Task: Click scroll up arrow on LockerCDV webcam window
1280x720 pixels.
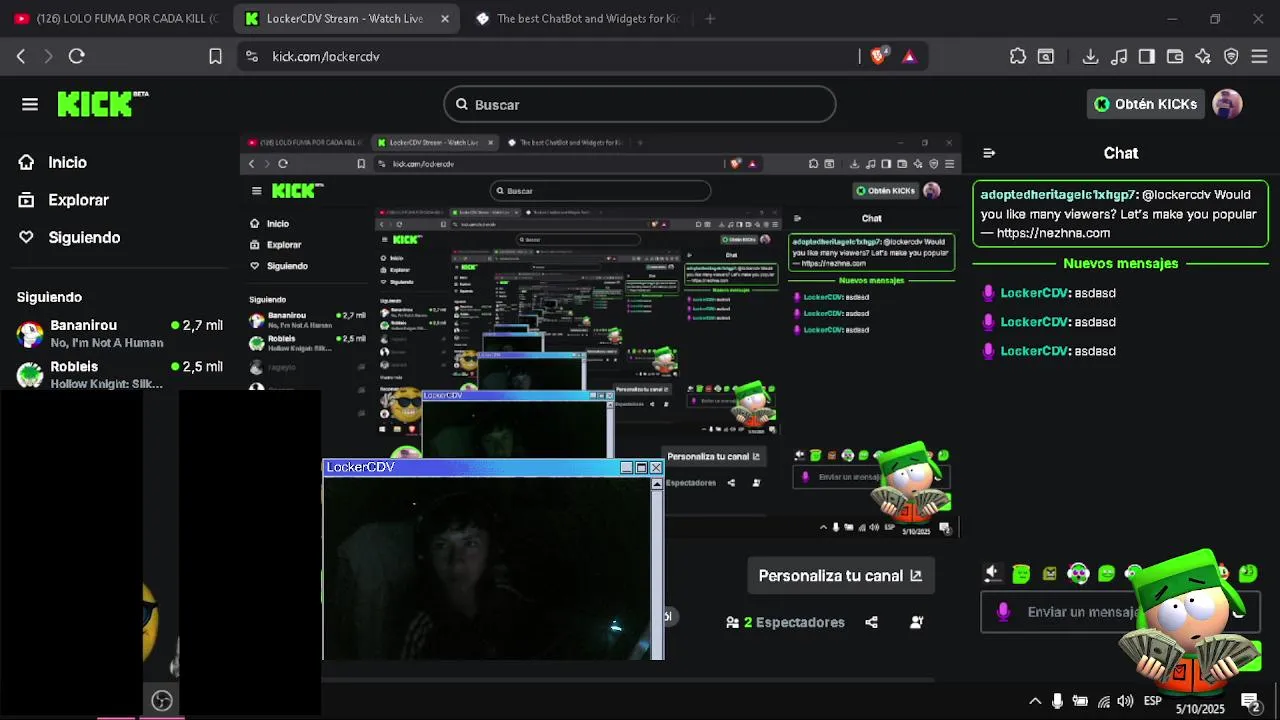Action: [657, 484]
